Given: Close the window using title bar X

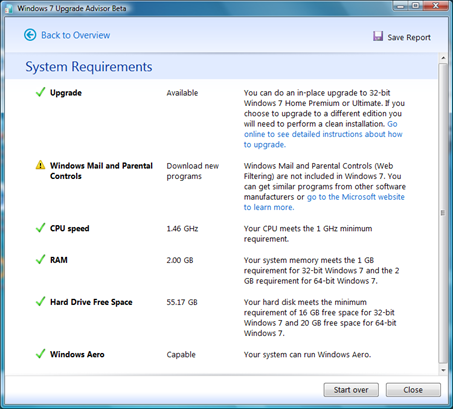Looking at the screenshot, I should pos(436,6).
